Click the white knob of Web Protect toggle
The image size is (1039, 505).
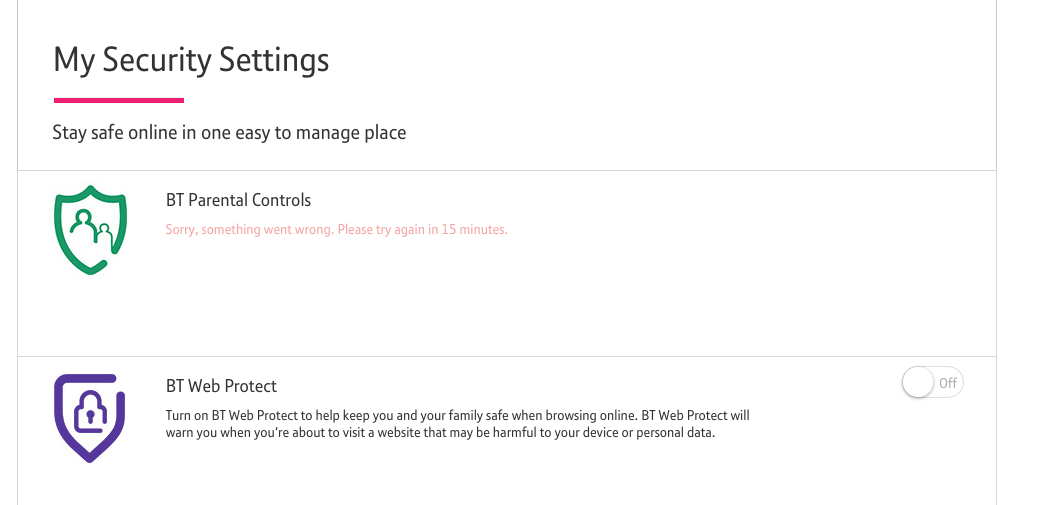click(x=918, y=383)
